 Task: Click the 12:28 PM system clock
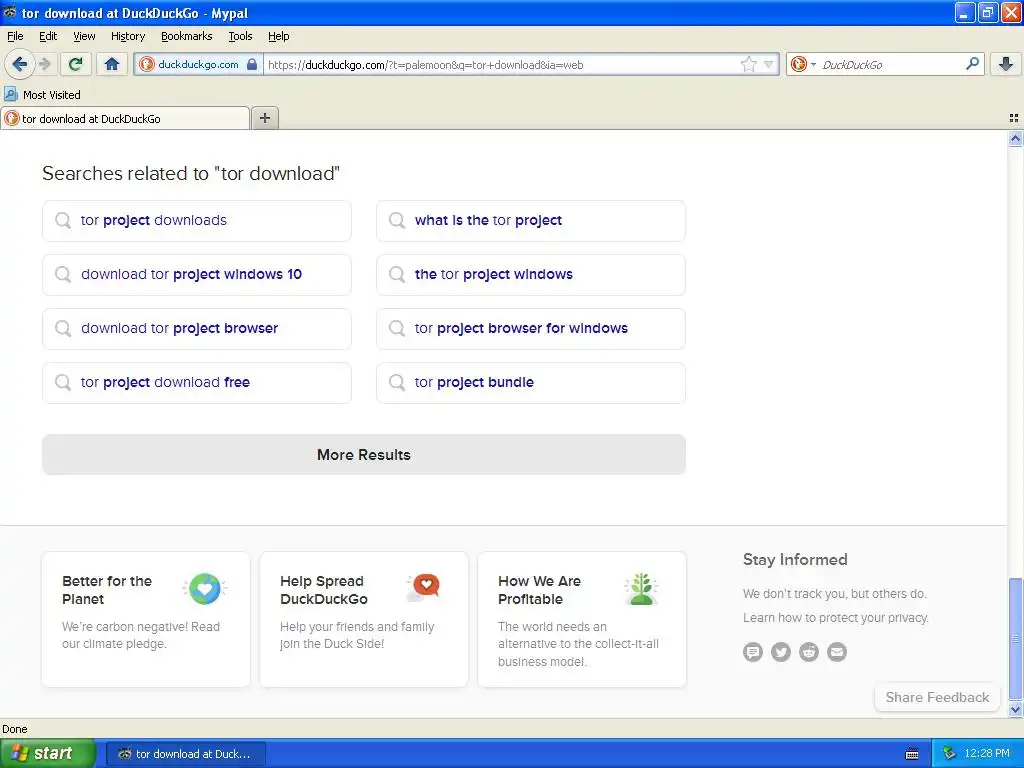[x=987, y=754]
